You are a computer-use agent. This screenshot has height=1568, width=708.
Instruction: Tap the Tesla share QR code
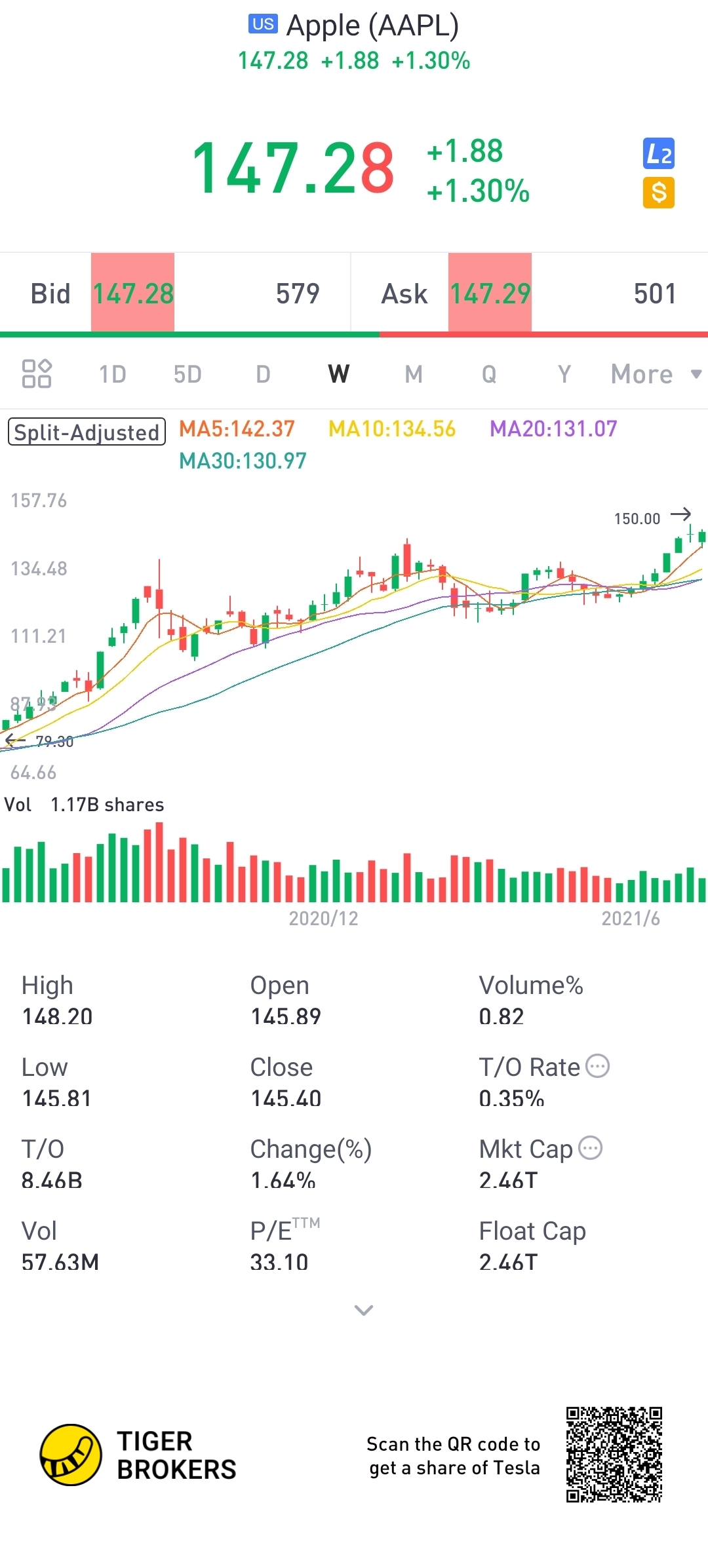click(x=614, y=1455)
